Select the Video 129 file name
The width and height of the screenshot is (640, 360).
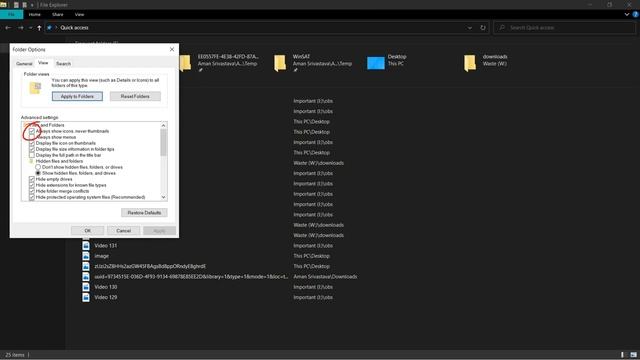(106, 297)
